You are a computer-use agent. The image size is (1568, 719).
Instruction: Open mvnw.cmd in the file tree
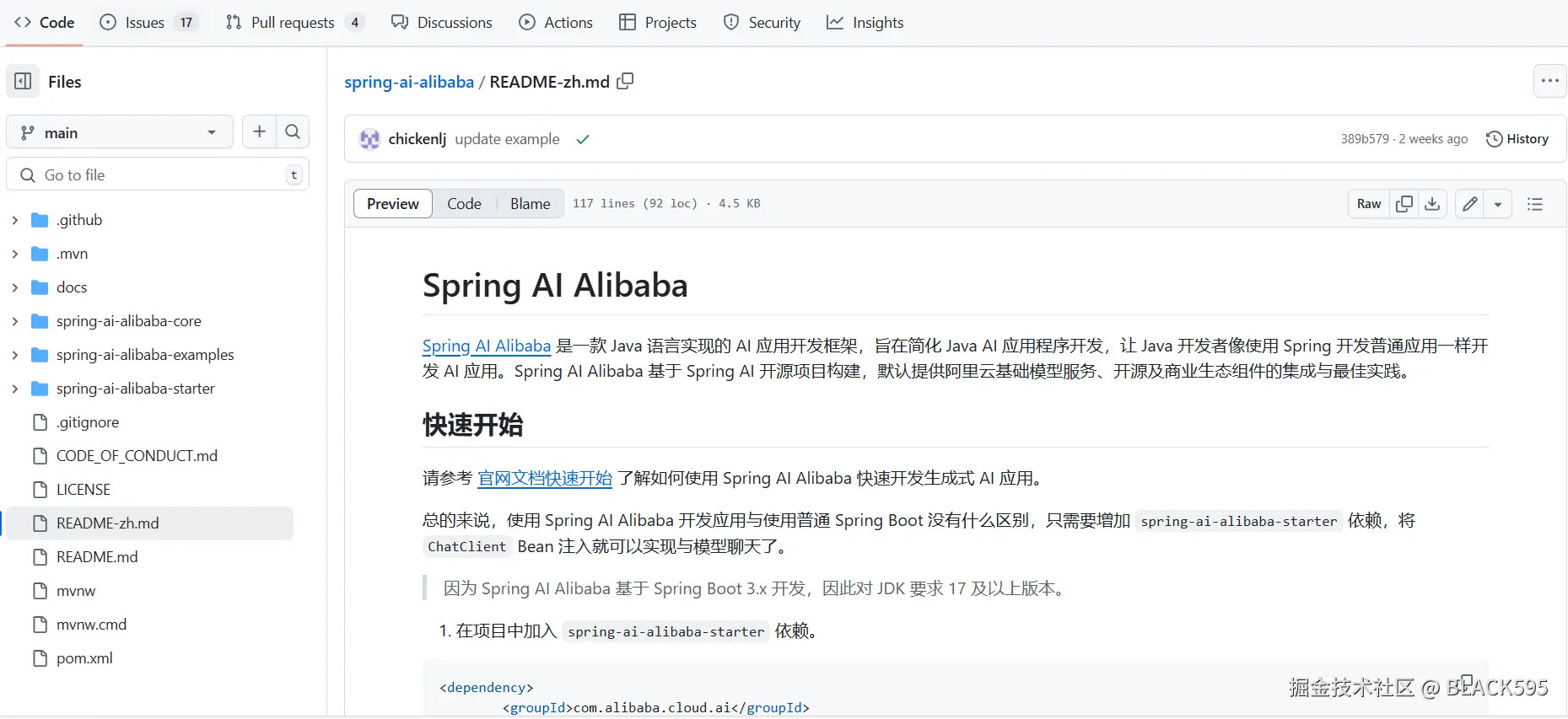tap(91, 625)
